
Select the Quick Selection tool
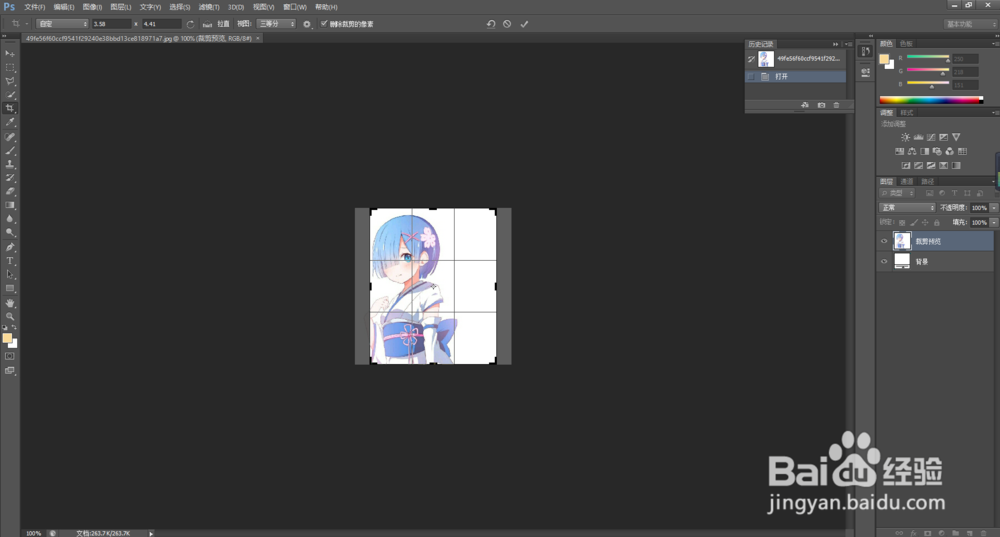coord(10,95)
